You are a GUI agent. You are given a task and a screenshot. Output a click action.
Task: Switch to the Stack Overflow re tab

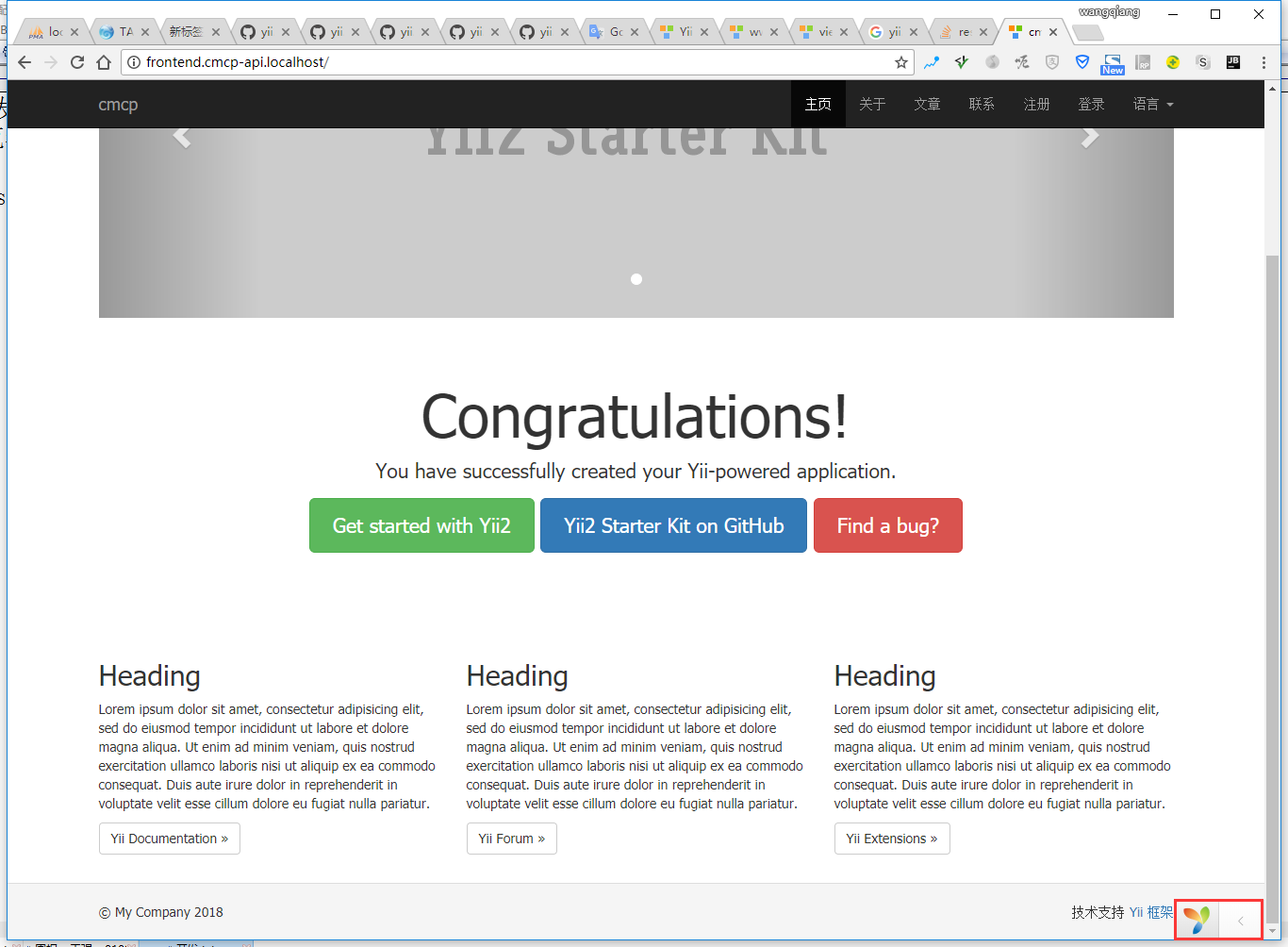pyautogui.click(x=956, y=32)
